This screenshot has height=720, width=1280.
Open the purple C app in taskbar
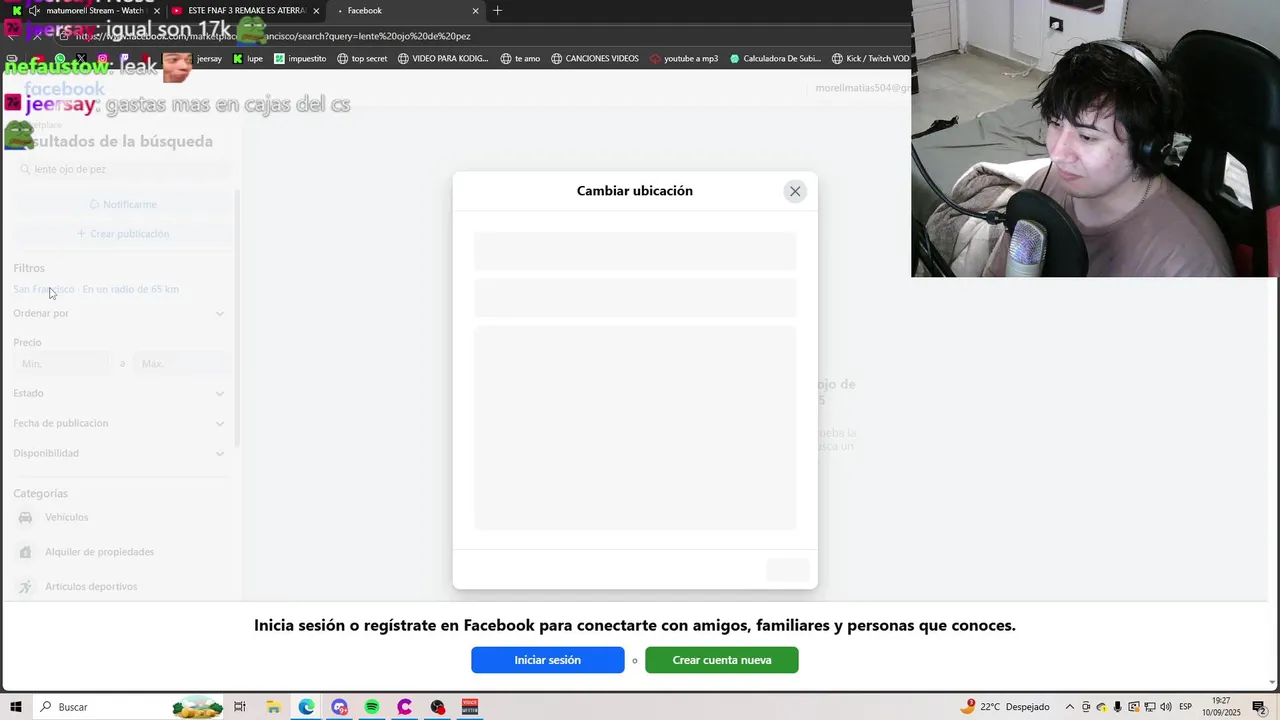pyautogui.click(x=404, y=707)
